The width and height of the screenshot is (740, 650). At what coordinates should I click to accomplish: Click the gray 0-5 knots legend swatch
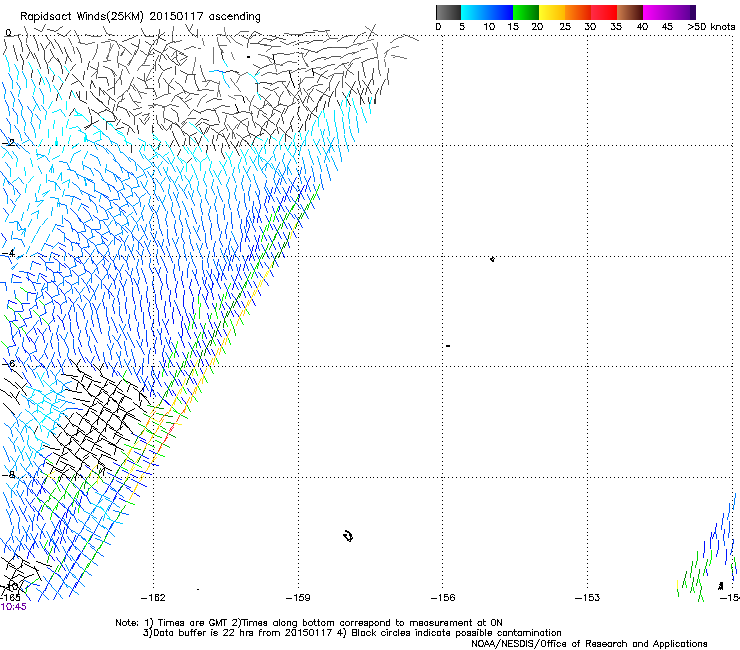[x=448, y=12]
